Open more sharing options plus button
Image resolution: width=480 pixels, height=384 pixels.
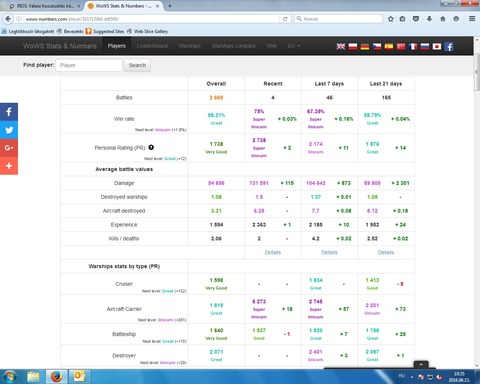tap(9, 166)
